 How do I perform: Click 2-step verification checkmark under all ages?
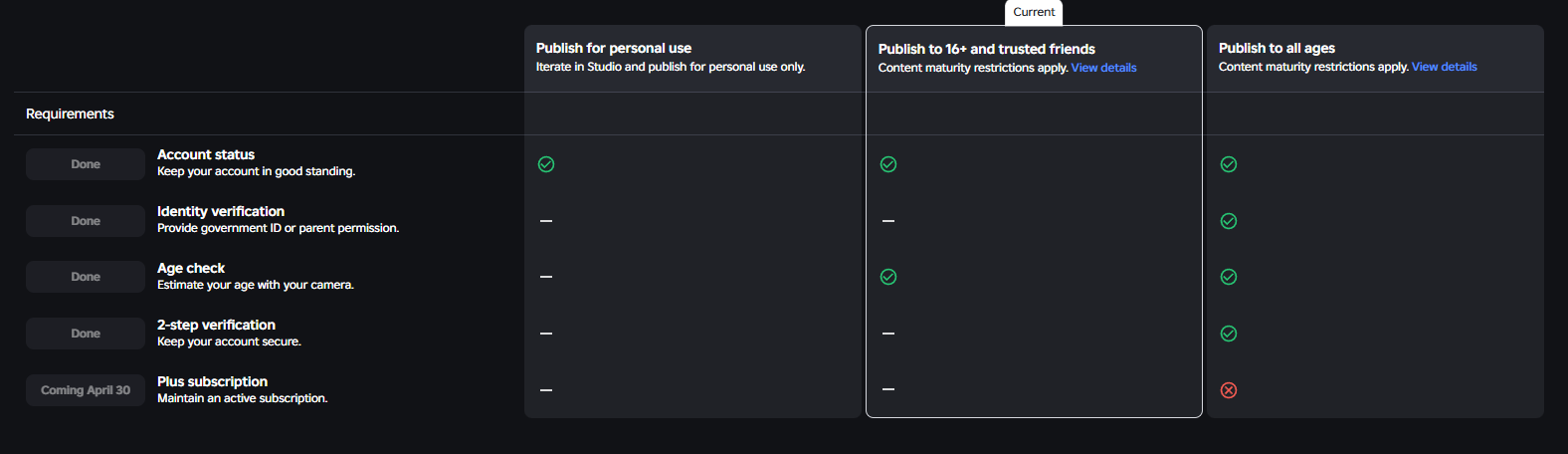coord(1229,334)
